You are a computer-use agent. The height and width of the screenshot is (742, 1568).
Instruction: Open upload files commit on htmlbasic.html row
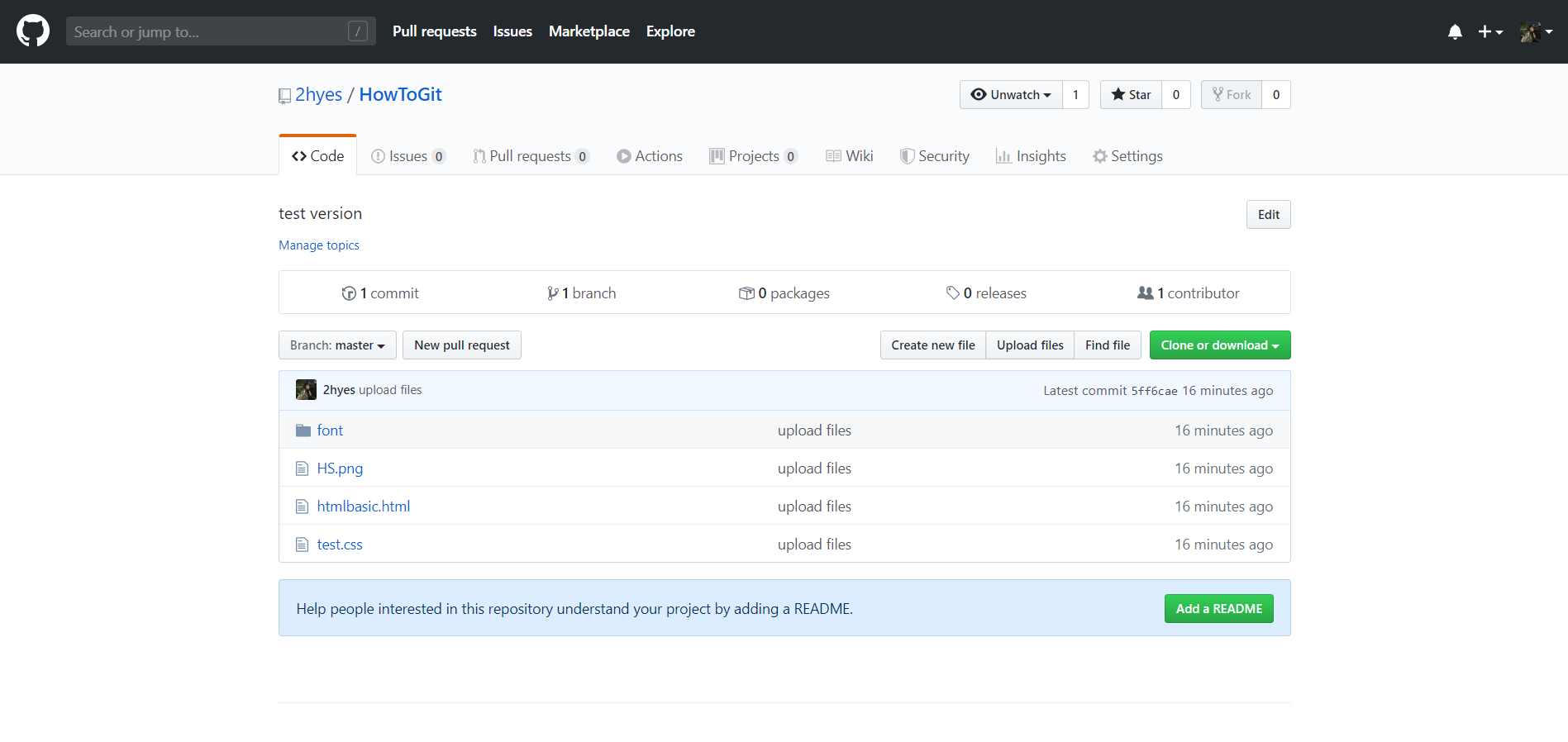point(814,507)
